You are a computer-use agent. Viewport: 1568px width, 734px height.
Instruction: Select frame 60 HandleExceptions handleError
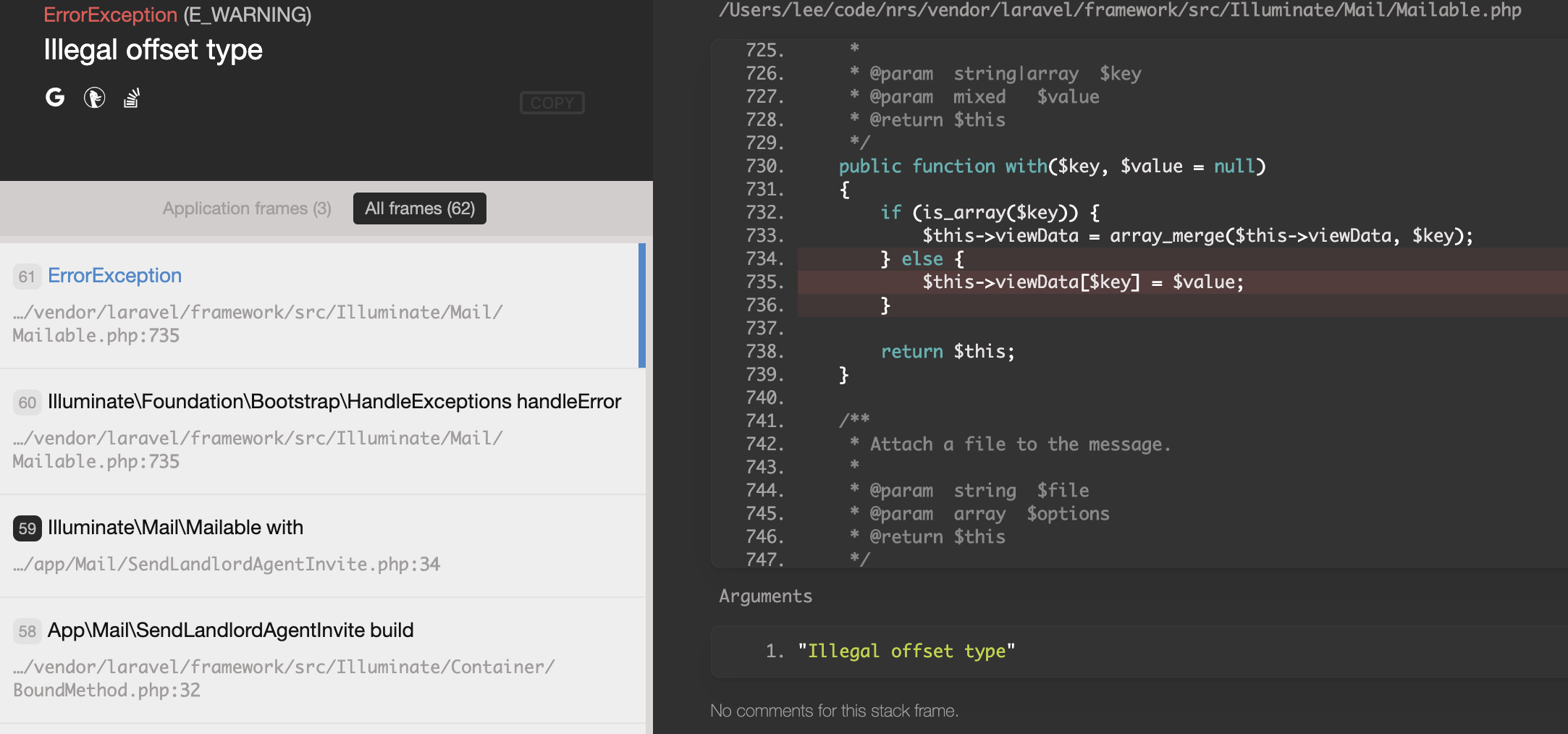pos(323,431)
